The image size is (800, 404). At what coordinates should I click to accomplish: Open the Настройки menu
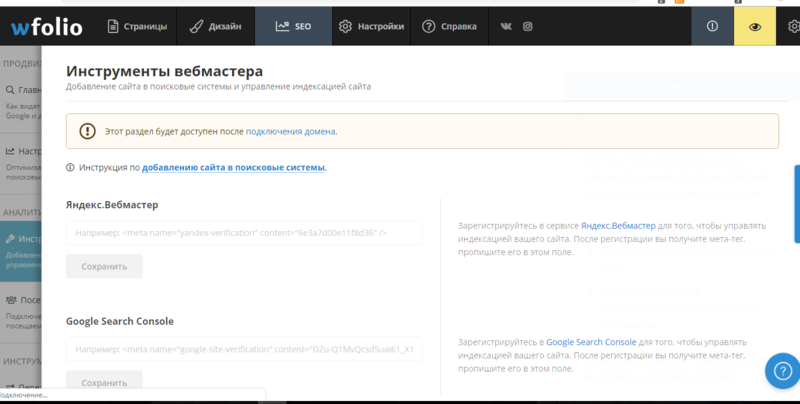click(371, 26)
